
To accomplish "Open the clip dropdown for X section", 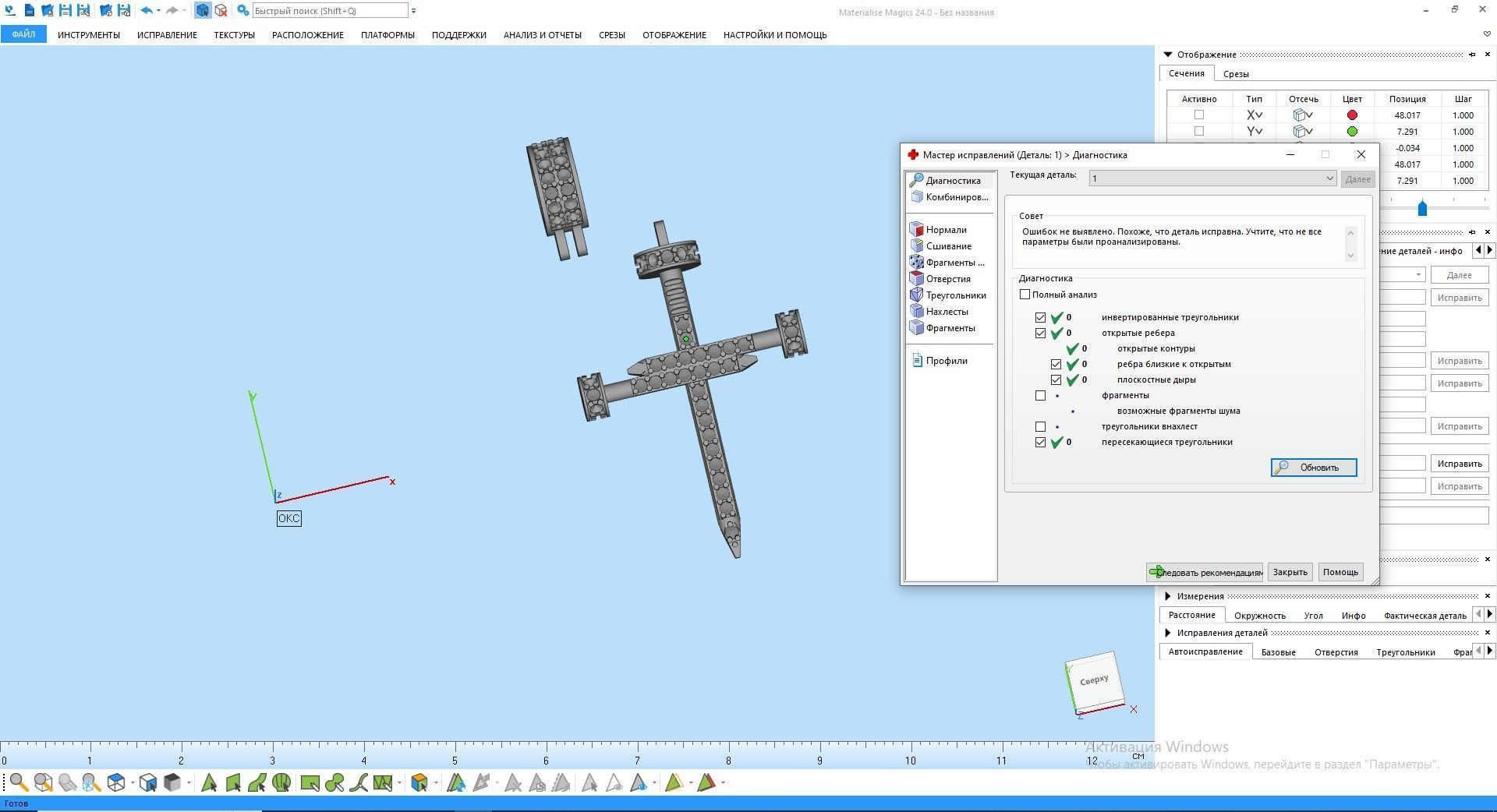I will tap(1303, 115).
